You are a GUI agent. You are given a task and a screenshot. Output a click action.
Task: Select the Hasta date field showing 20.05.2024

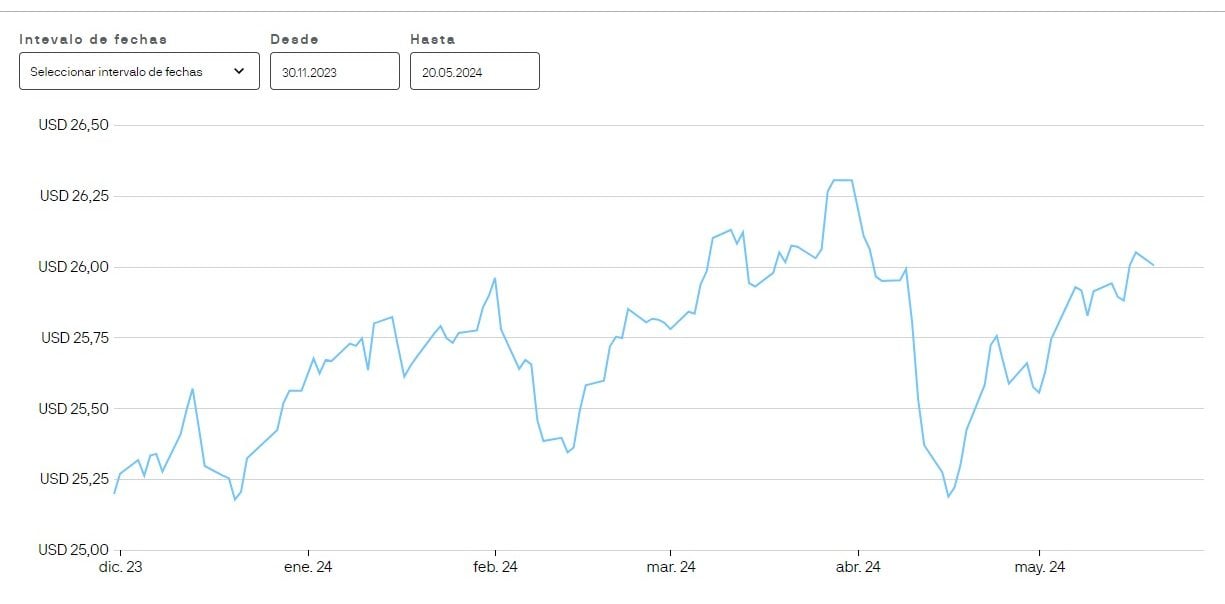tap(474, 71)
